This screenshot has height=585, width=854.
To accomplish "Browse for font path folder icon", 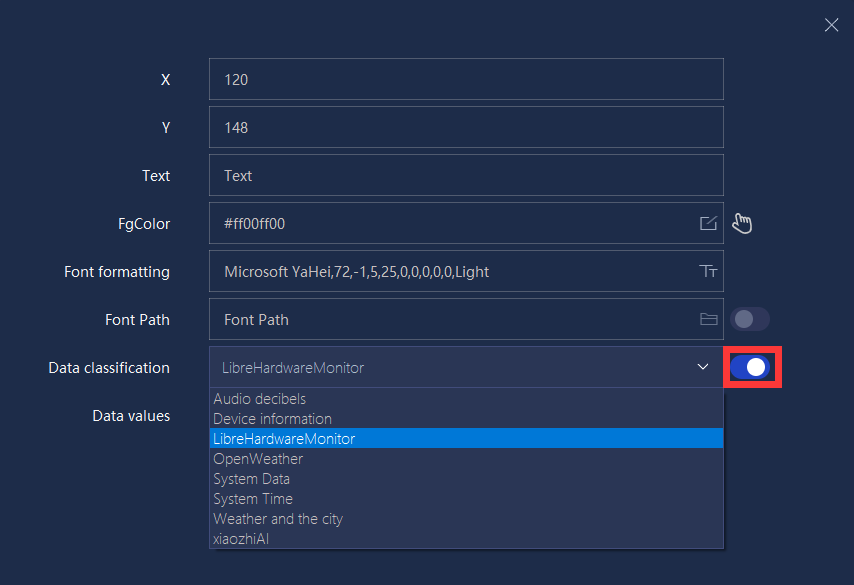I will (x=708, y=319).
